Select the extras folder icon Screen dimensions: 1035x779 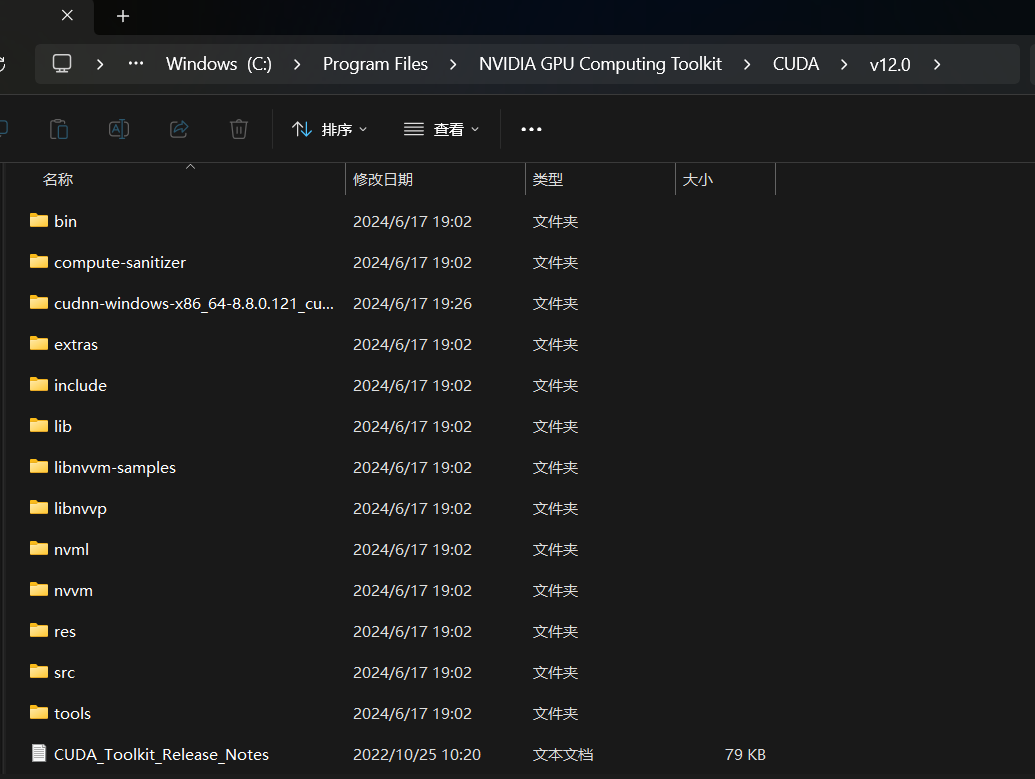coord(39,343)
